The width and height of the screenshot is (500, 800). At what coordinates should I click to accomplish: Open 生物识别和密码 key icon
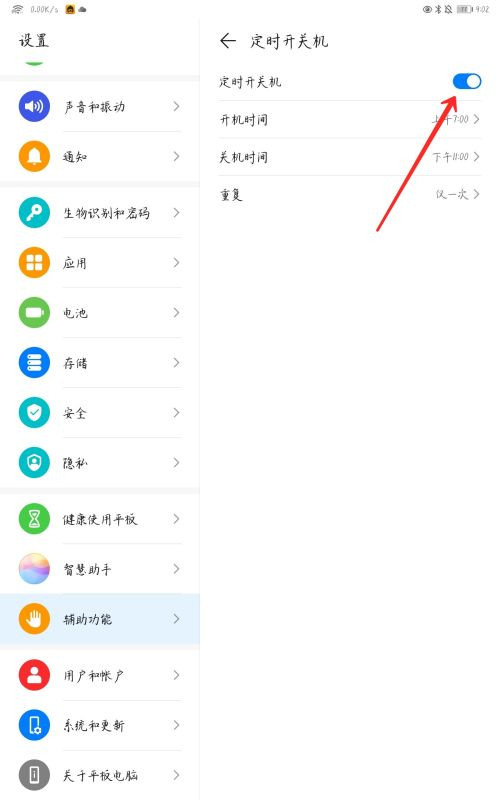pyautogui.click(x=34, y=212)
